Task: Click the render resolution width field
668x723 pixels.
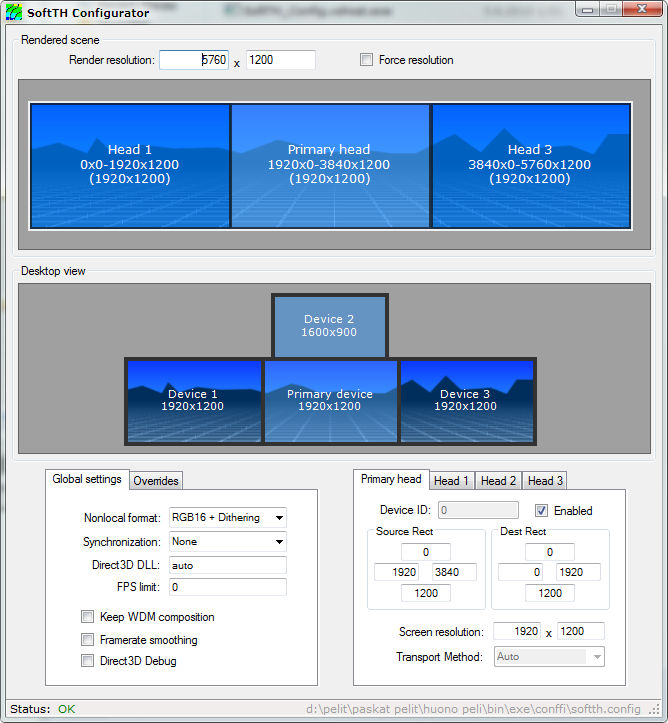Action: tap(194, 60)
